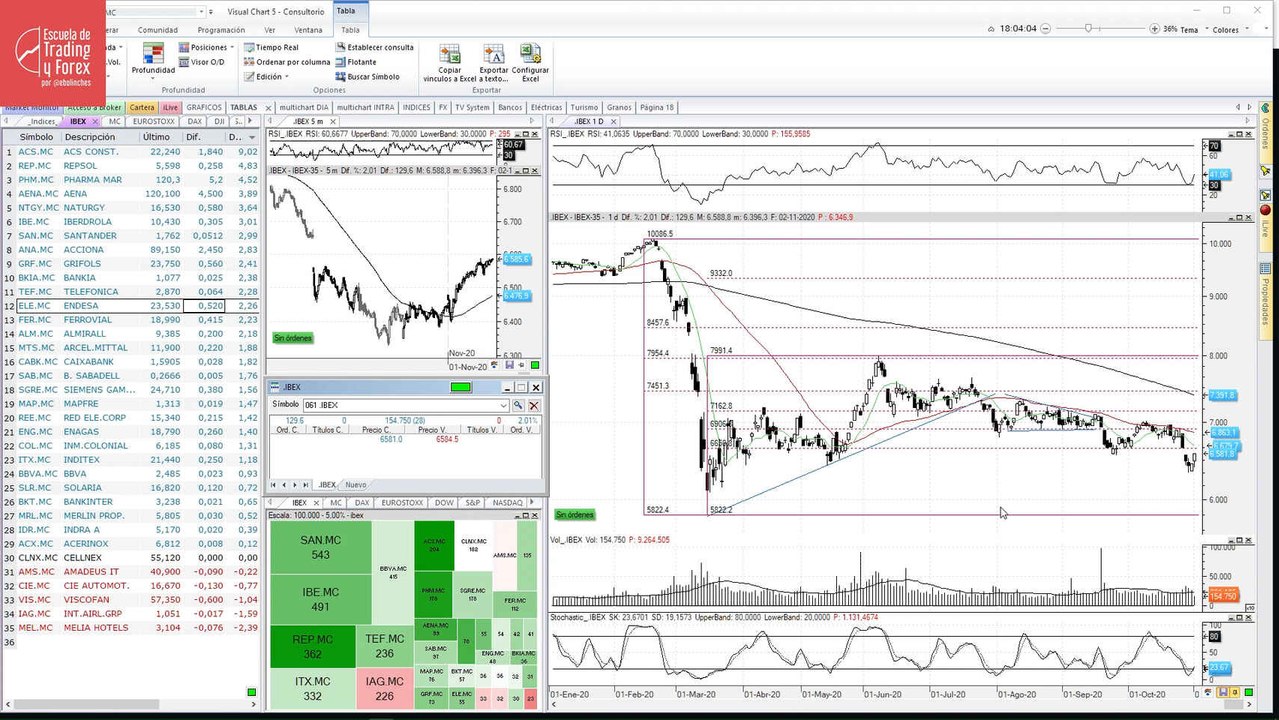
Task: Go to last sheet arrow in .IBEX window
Action: 307,485
